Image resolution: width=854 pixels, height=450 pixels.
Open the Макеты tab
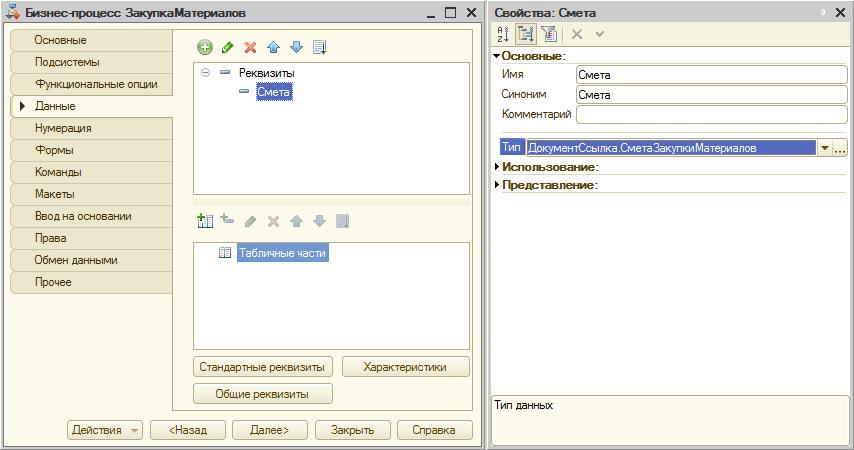point(92,194)
